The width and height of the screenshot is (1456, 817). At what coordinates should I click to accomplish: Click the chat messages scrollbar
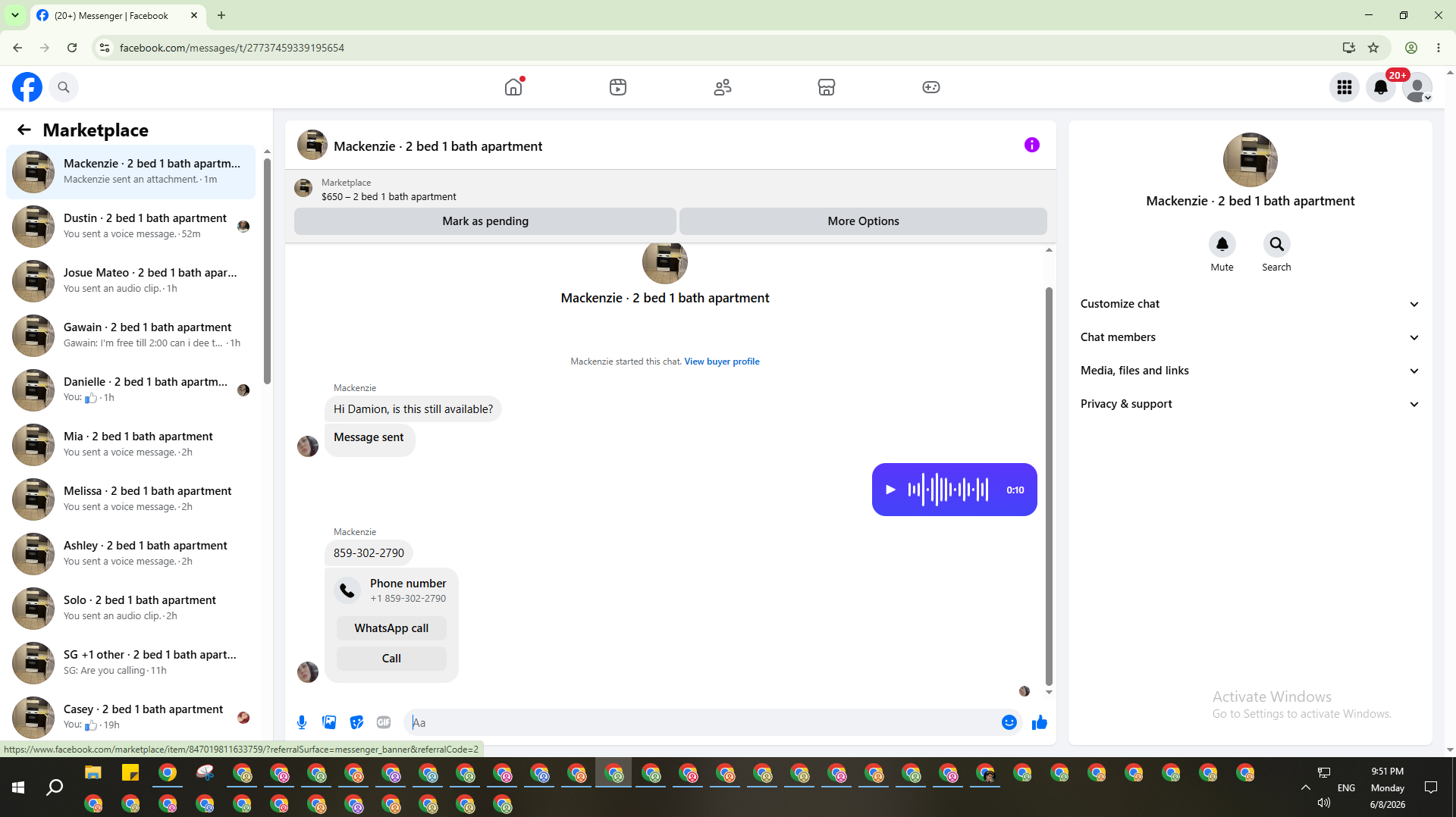click(1049, 485)
